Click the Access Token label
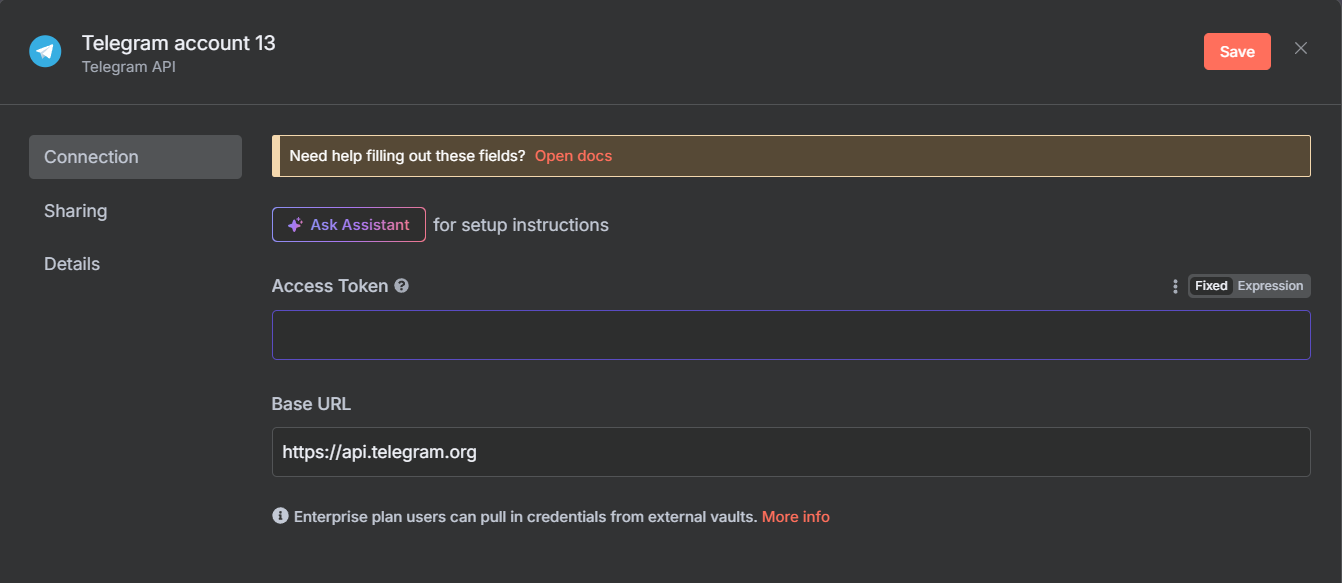1342x583 pixels. coord(330,286)
